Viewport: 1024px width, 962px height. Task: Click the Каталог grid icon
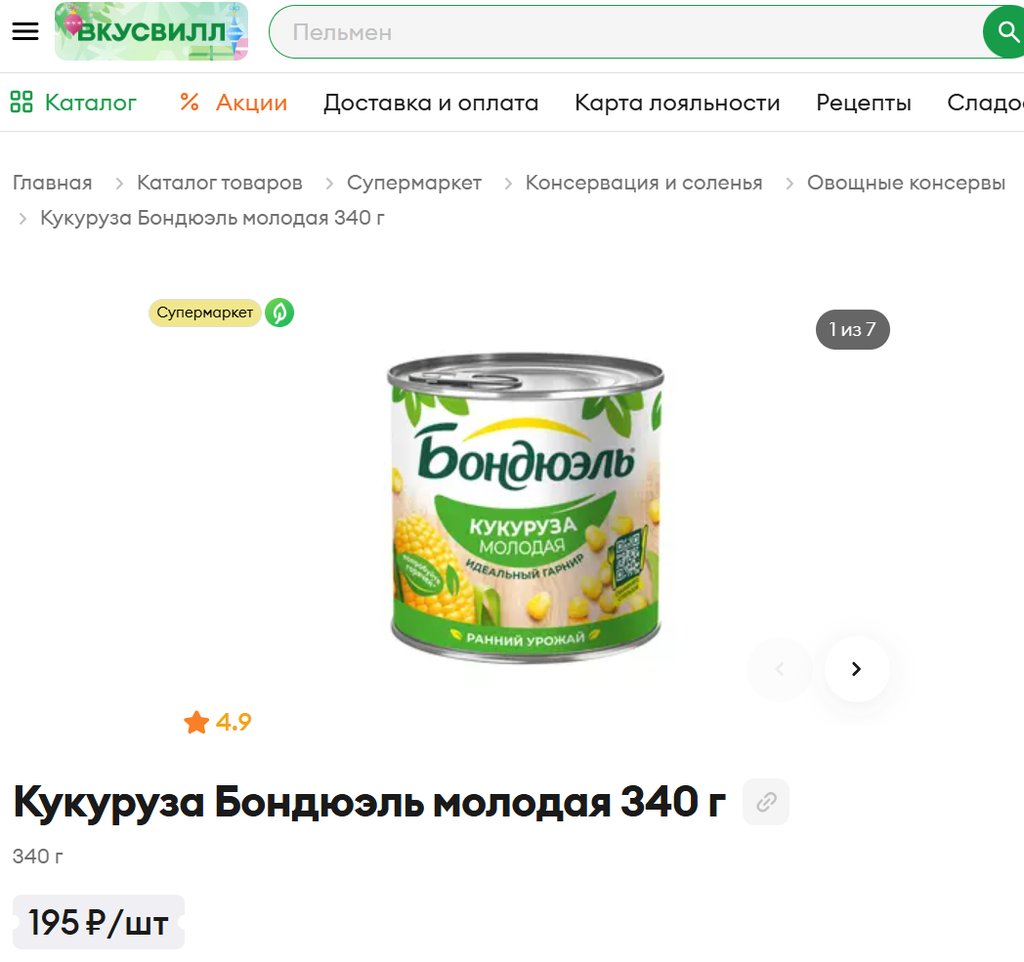click(21, 102)
